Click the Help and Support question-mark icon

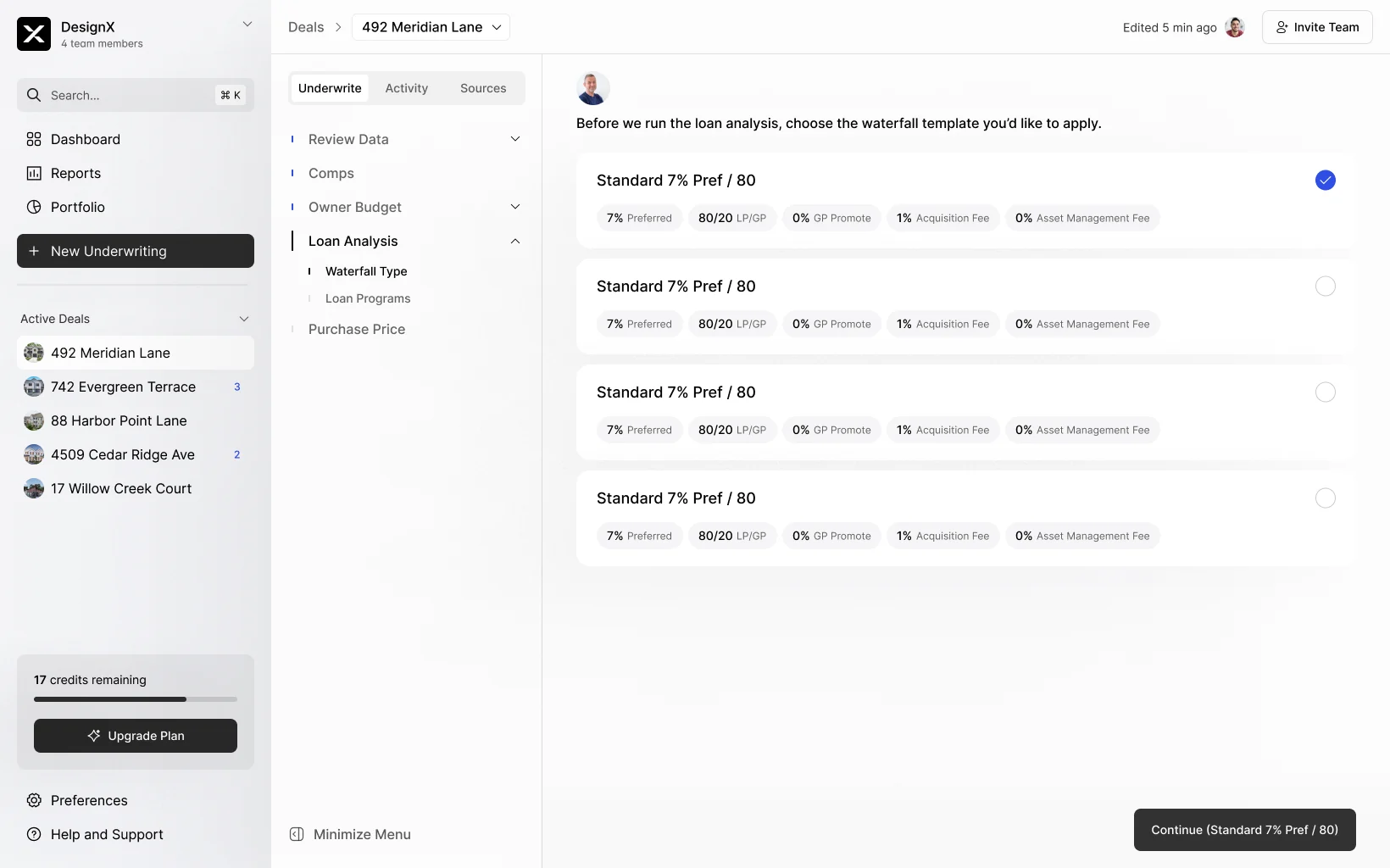[x=34, y=834]
